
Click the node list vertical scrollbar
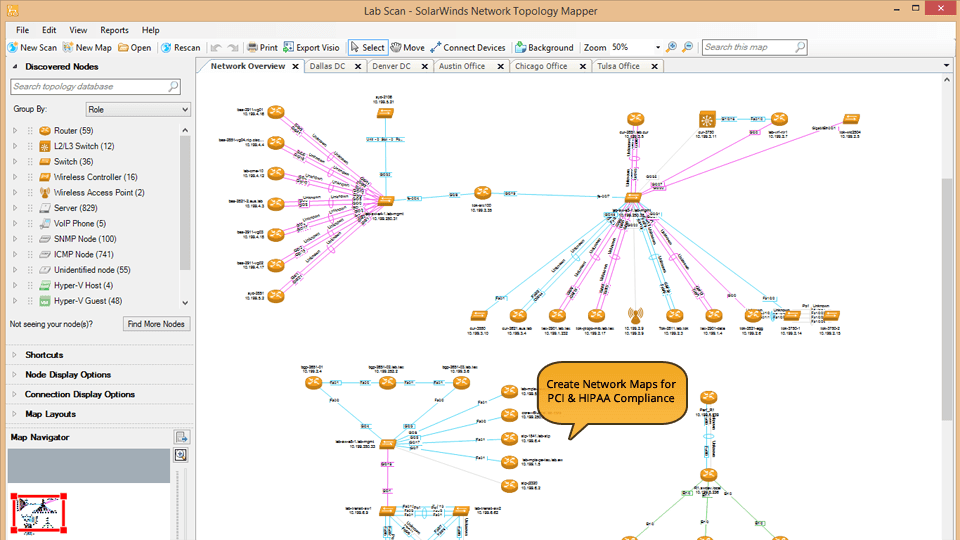(185, 202)
